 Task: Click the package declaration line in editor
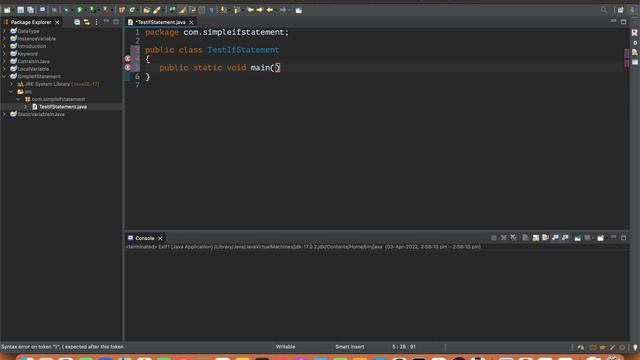[x=217, y=32]
